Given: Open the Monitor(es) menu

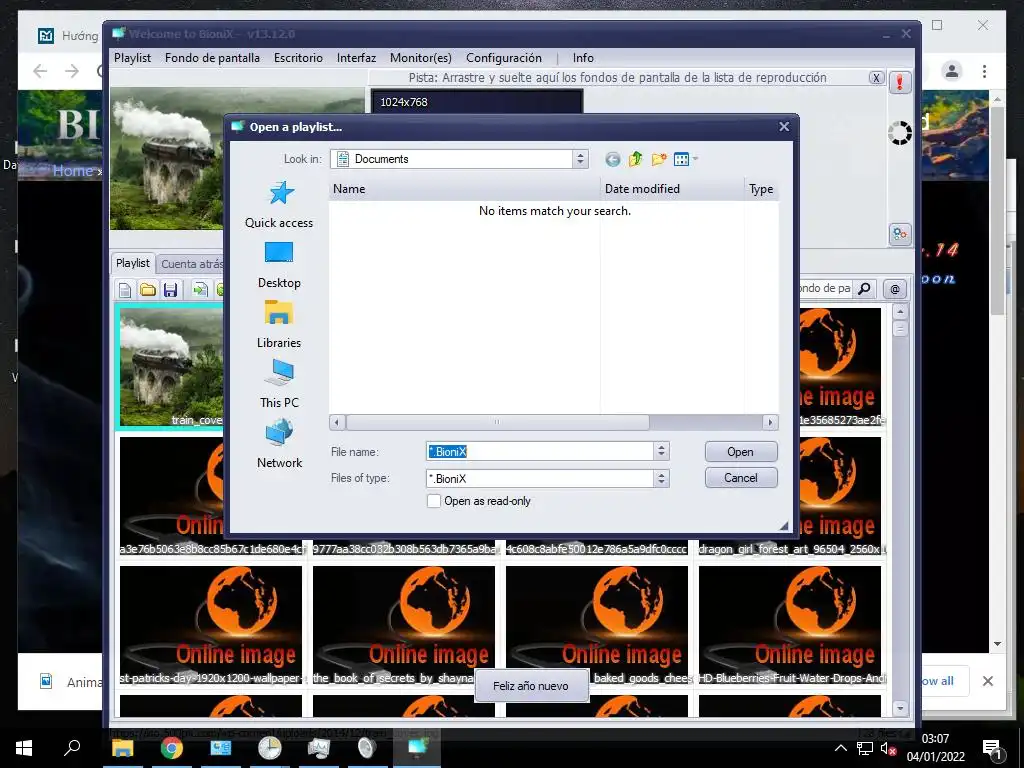Looking at the screenshot, I should click(x=421, y=57).
